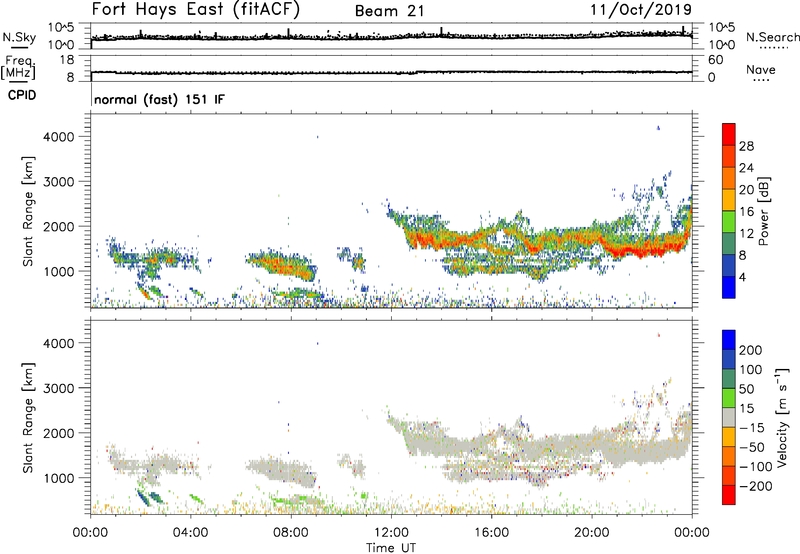The image size is (800, 554).
Task: Click the blue top segment of the Velocity colorbar
Action: point(729,340)
